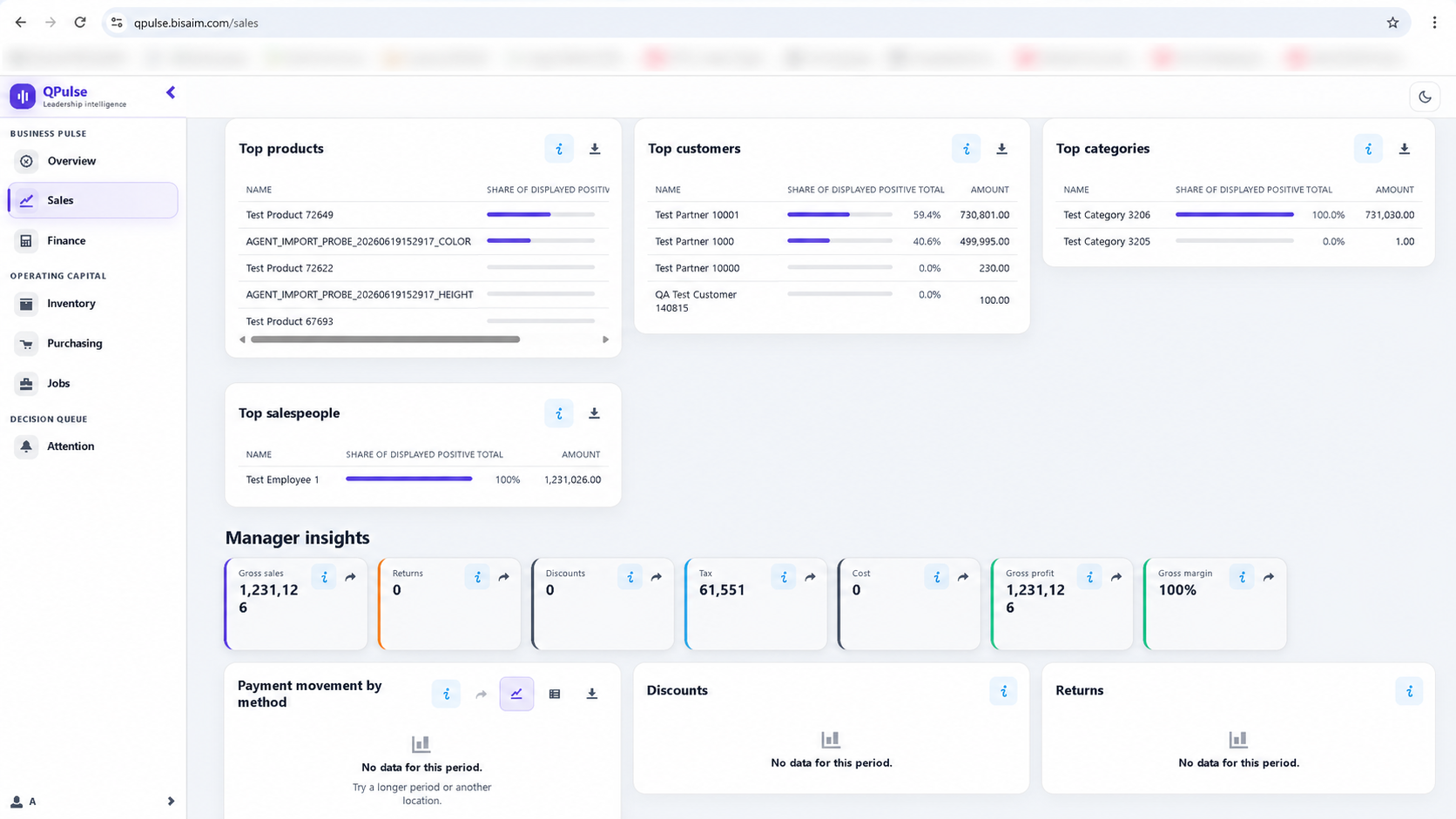Bookmark this page with the star
The height and width of the screenshot is (819, 1456).
coord(1392,23)
